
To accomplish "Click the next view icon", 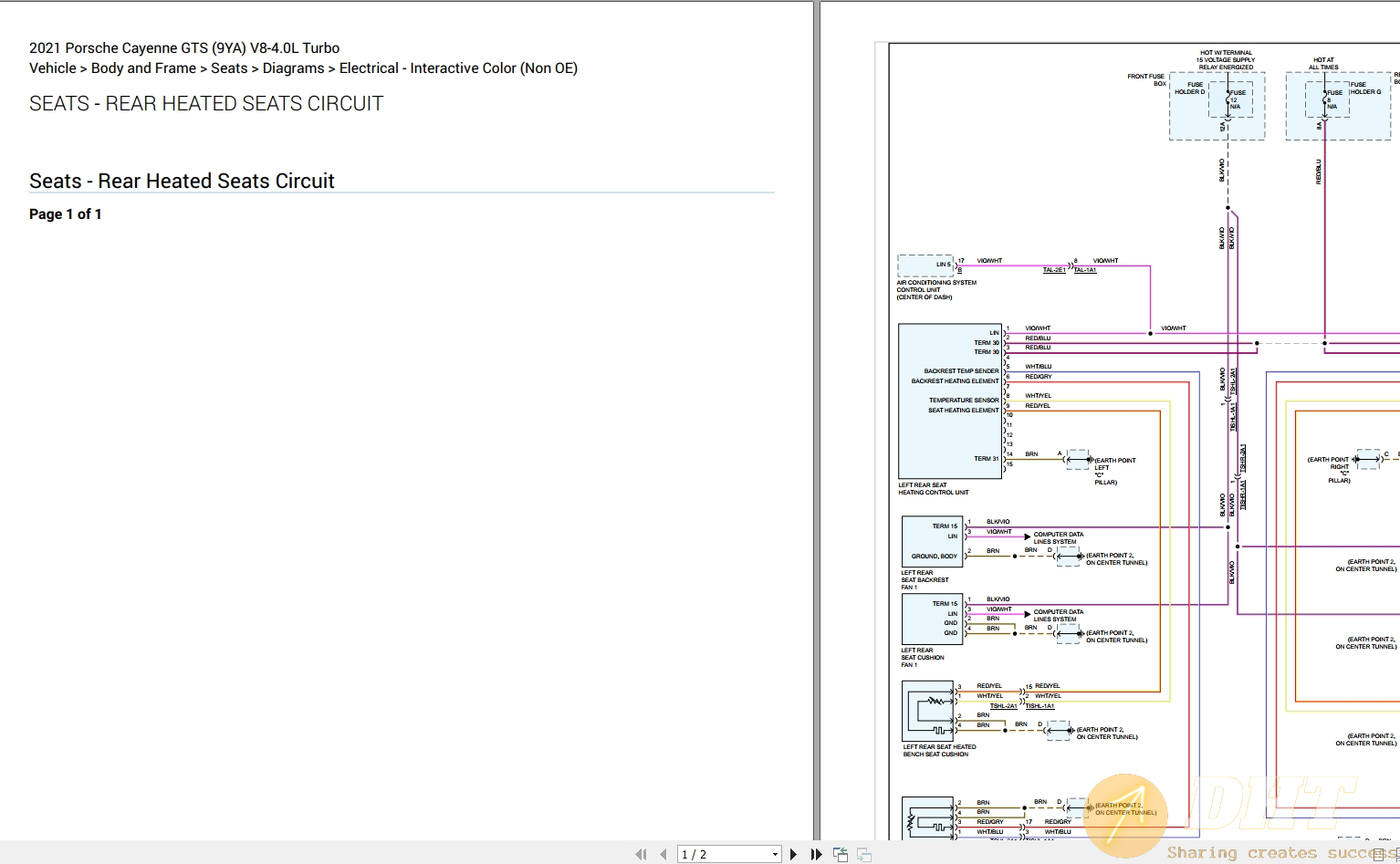I will pyautogui.click(x=863, y=854).
